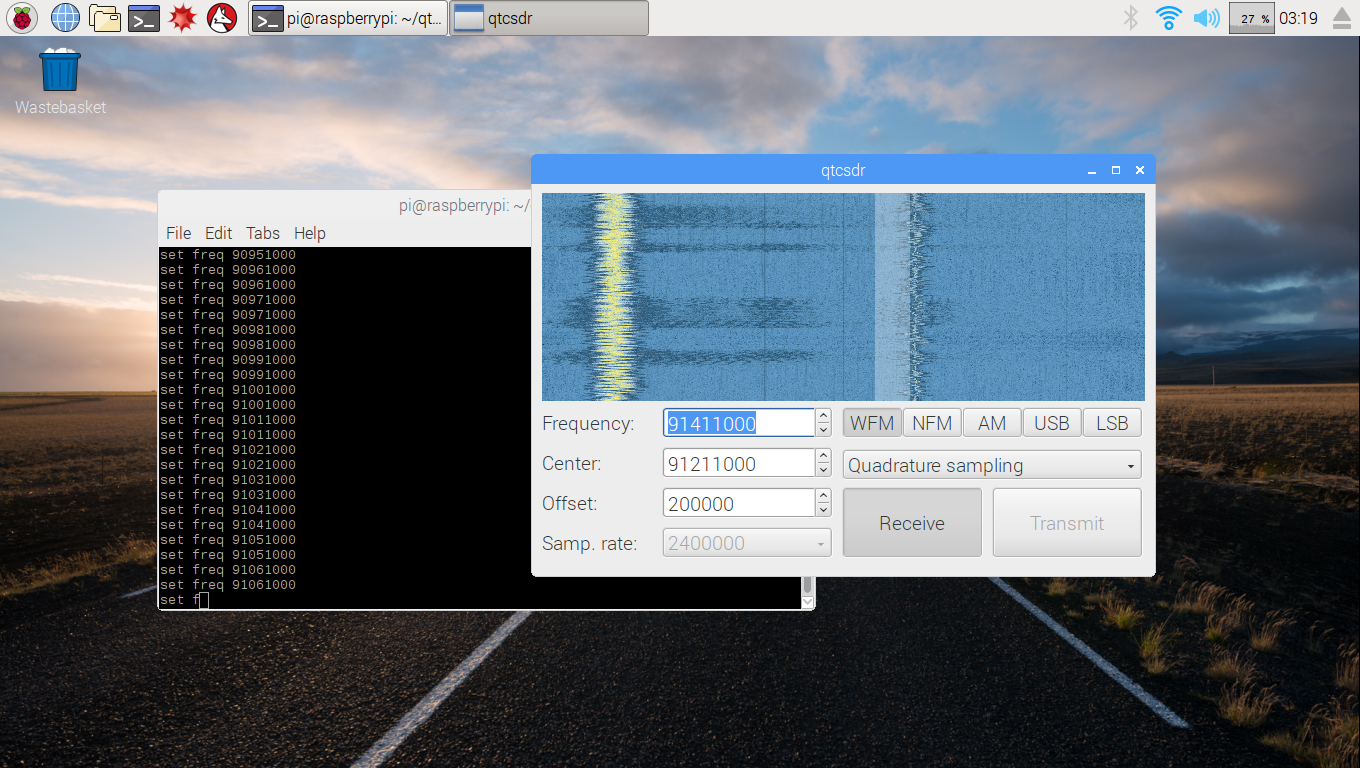Viewport: 1360px width, 768px height.
Task: Open the Tabs menu in the terminal
Action: (x=262, y=233)
